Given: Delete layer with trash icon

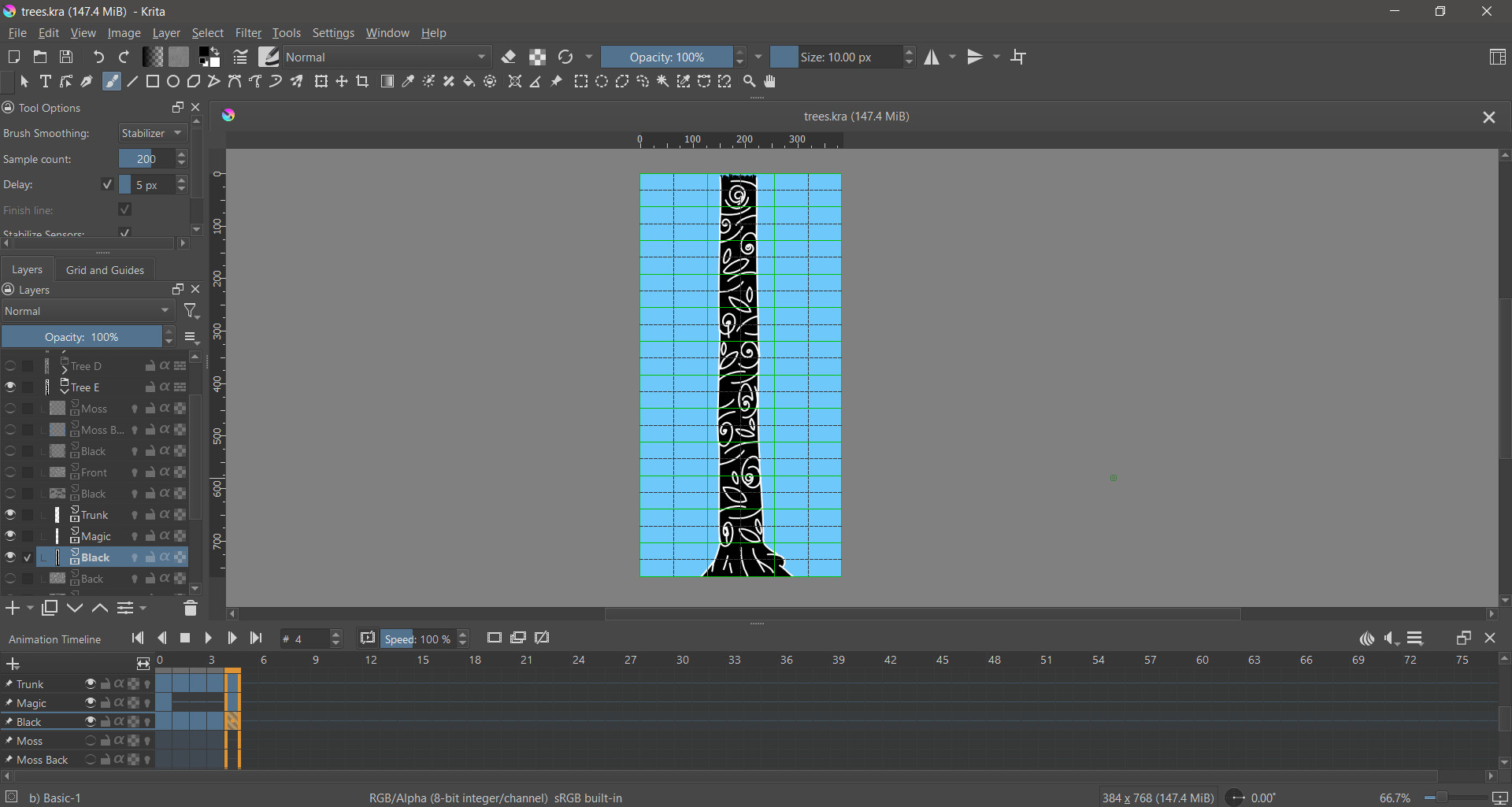Looking at the screenshot, I should click(x=190, y=609).
